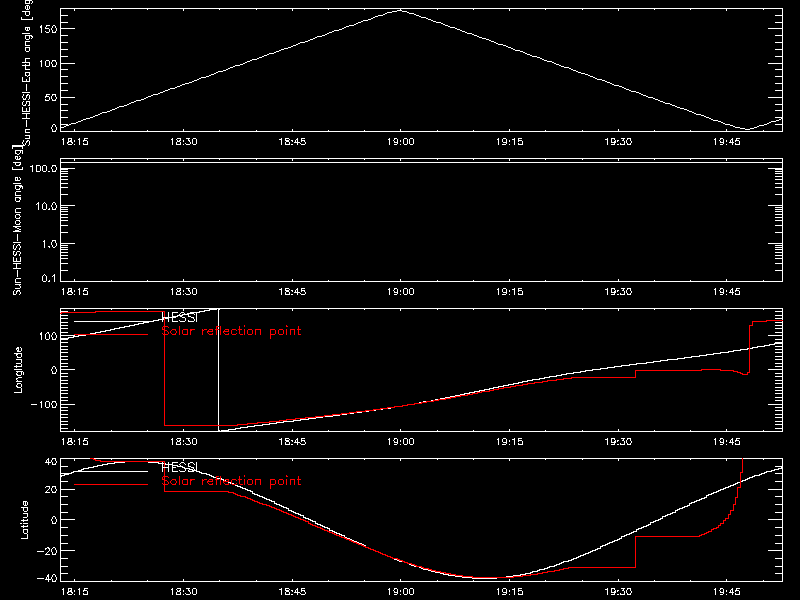Select Solar reflection point legend label in Longitude plot
Viewport: 800px width, 600px height.
pyautogui.click(x=231, y=331)
